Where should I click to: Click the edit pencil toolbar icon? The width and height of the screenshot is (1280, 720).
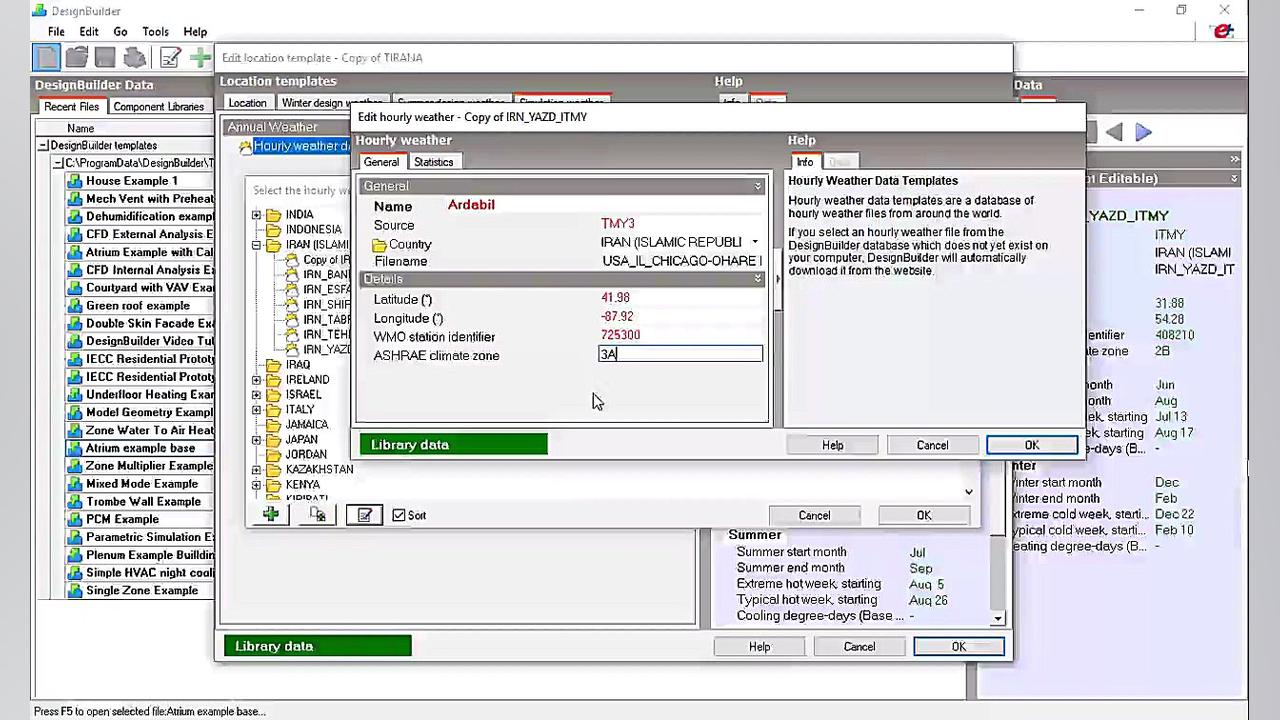pyautogui.click(x=170, y=58)
